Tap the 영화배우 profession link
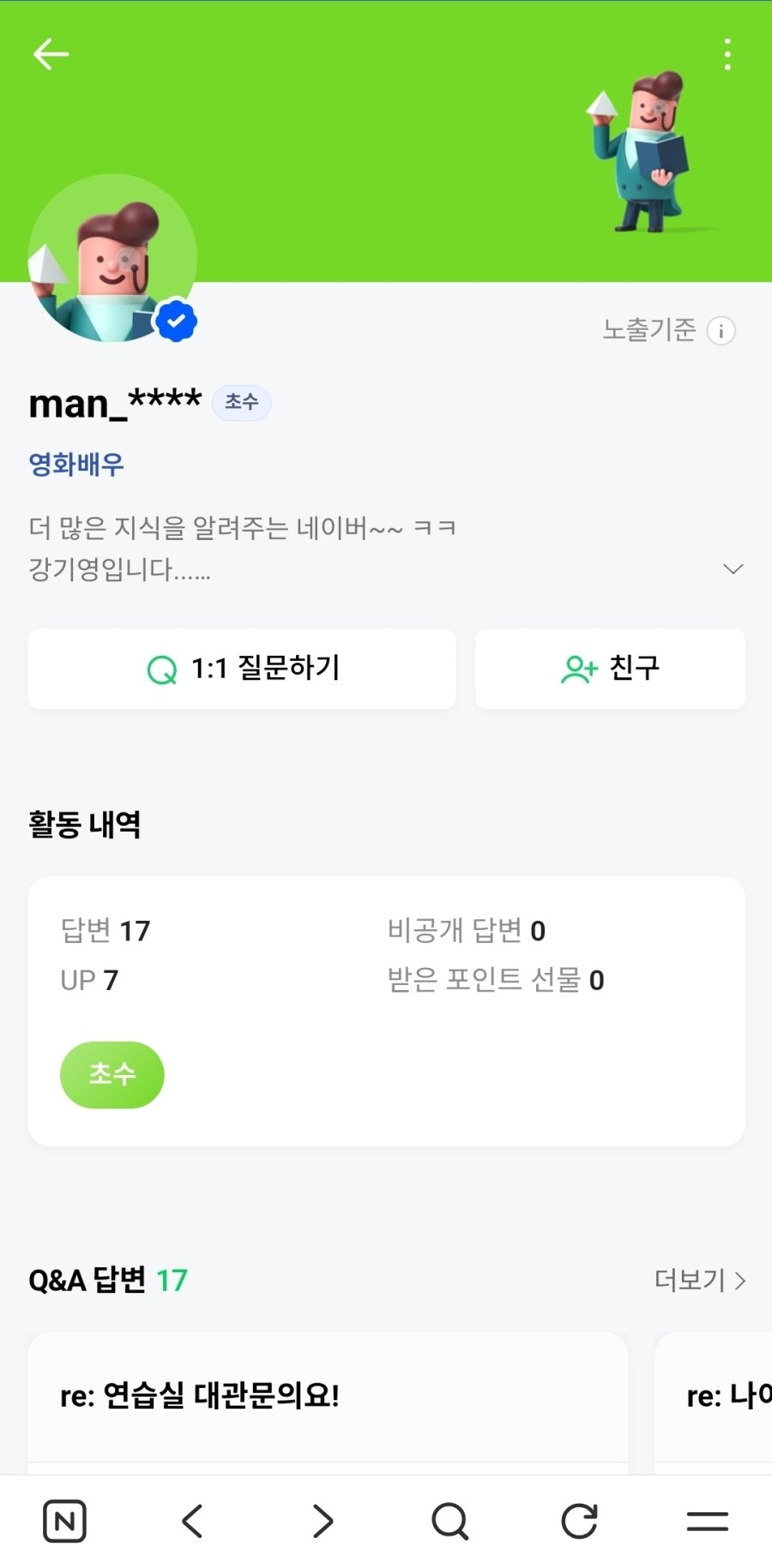 click(x=76, y=465)
